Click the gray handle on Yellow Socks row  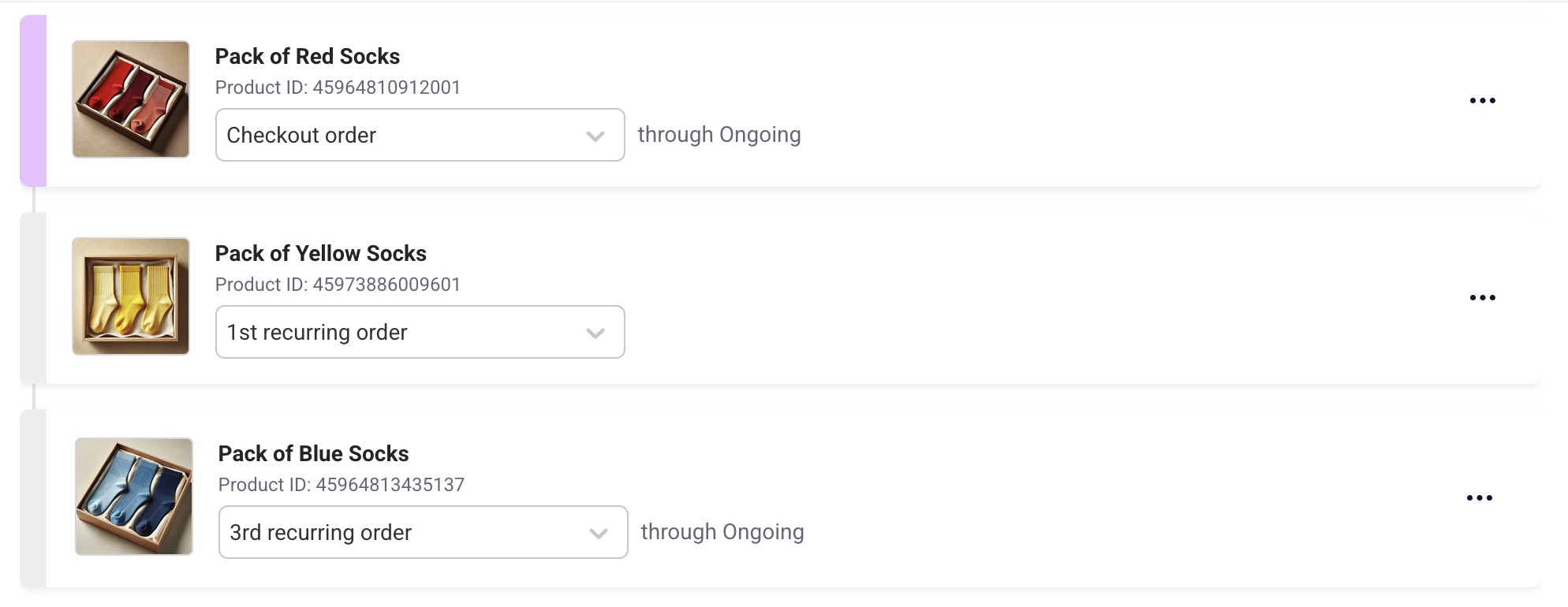pos(33,298)
